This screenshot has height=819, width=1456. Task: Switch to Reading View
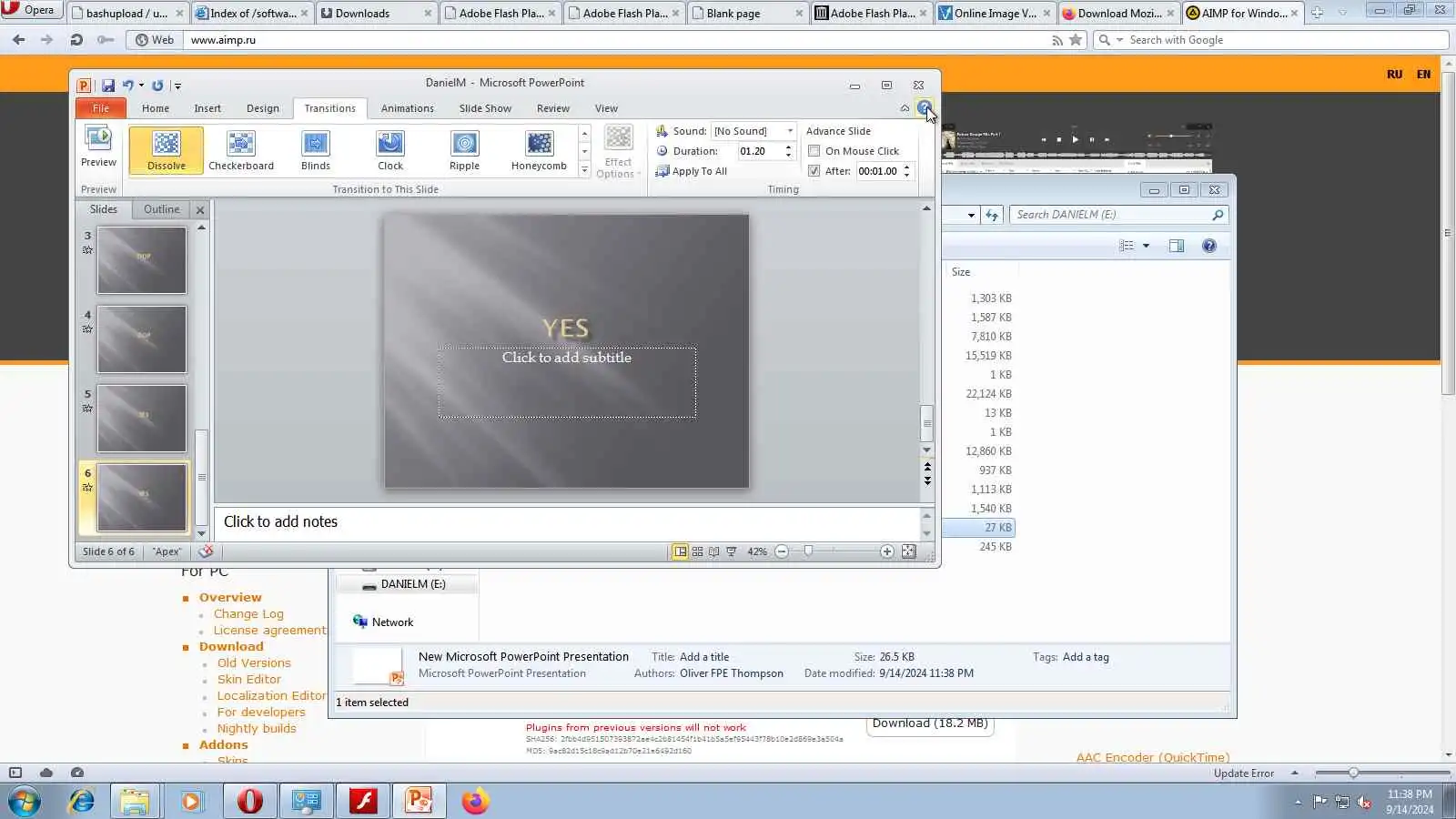tap(714, 551)
